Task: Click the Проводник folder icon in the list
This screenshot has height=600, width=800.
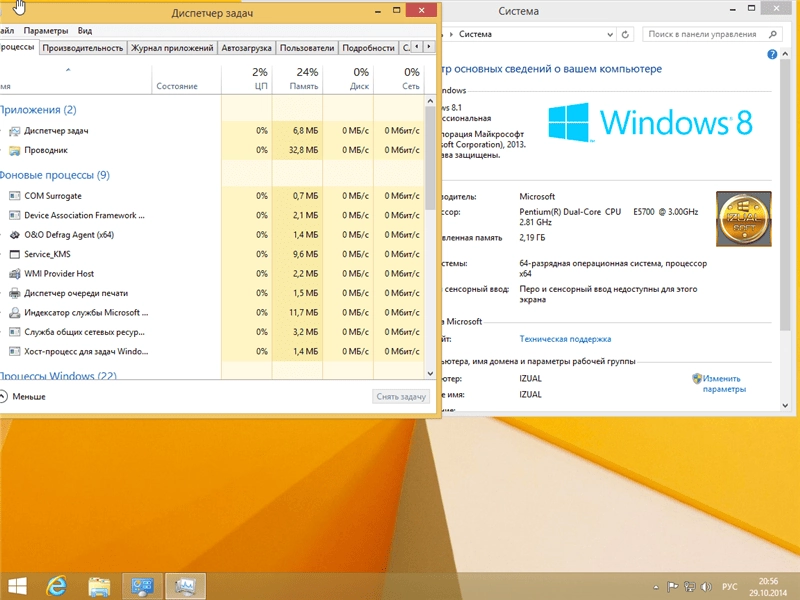Action: coord(15,151)
